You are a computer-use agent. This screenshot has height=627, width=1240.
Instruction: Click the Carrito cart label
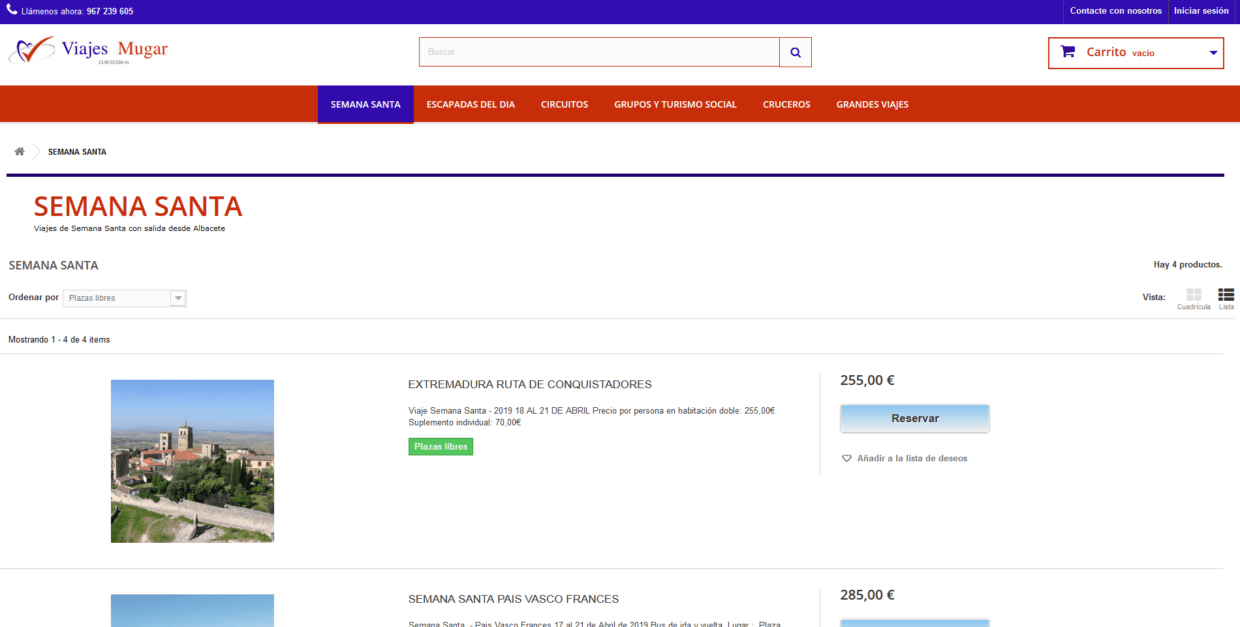click(1106, 52)
